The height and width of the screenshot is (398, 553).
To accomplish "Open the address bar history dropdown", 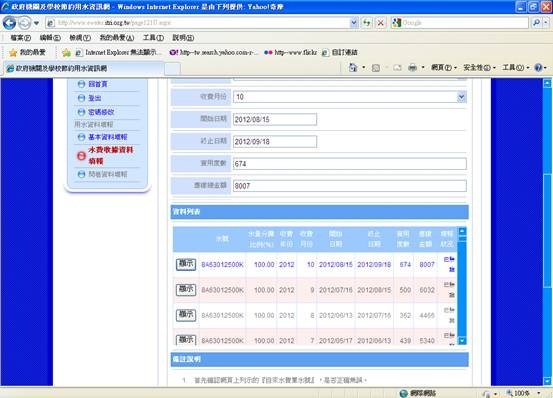I will click(354, 23).
